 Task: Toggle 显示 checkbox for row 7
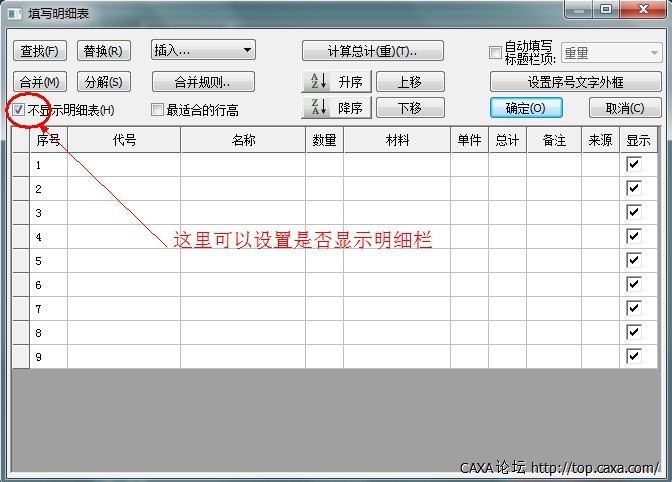tap(634, 308)
